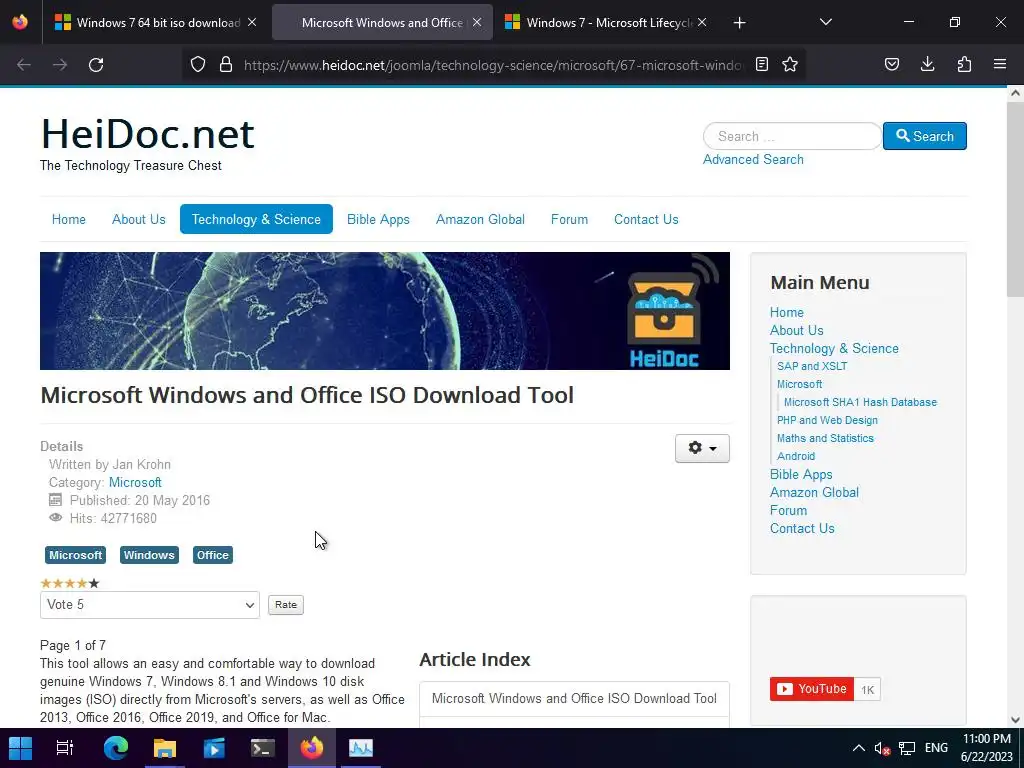The height and width of the screenshot is (768, 1024).
Task: Open the Firefox downloads panel
Action: click(927, 64)
